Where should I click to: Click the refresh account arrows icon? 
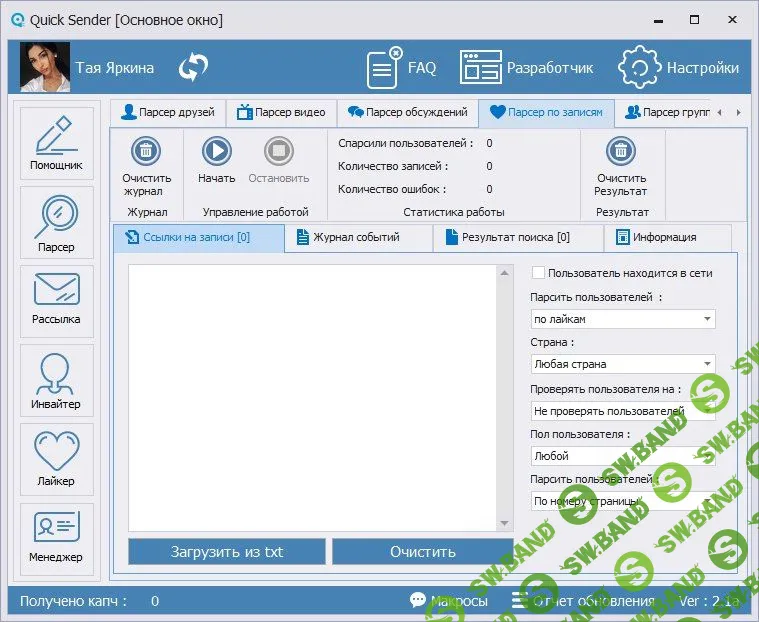click(193, 67)
